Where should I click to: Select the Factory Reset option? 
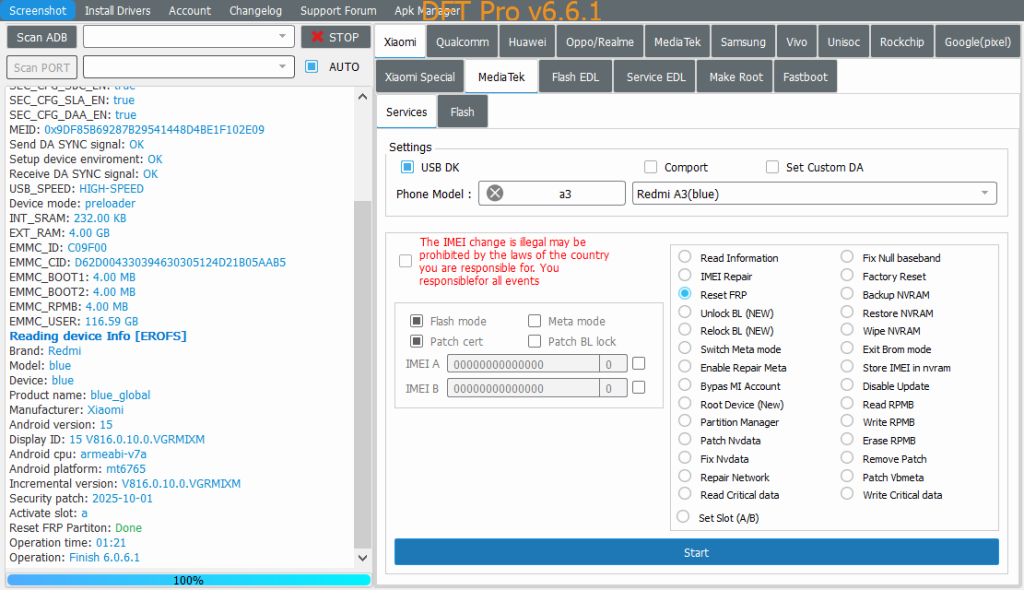point(847,275)
